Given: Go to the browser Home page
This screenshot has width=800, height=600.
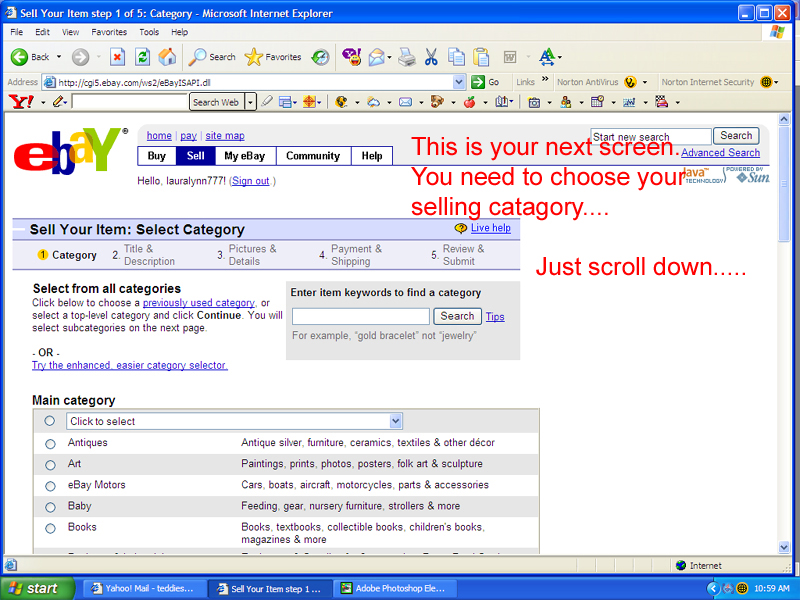Looking at the screenshot, I should click(167, 57).
